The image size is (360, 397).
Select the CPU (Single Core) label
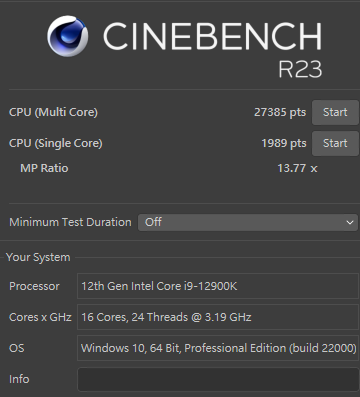56,143
